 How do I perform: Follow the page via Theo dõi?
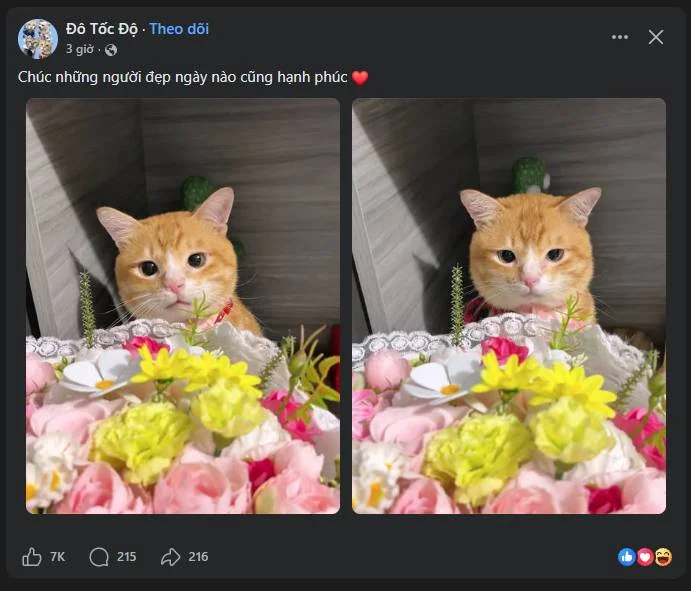click(x=179, y=29)
